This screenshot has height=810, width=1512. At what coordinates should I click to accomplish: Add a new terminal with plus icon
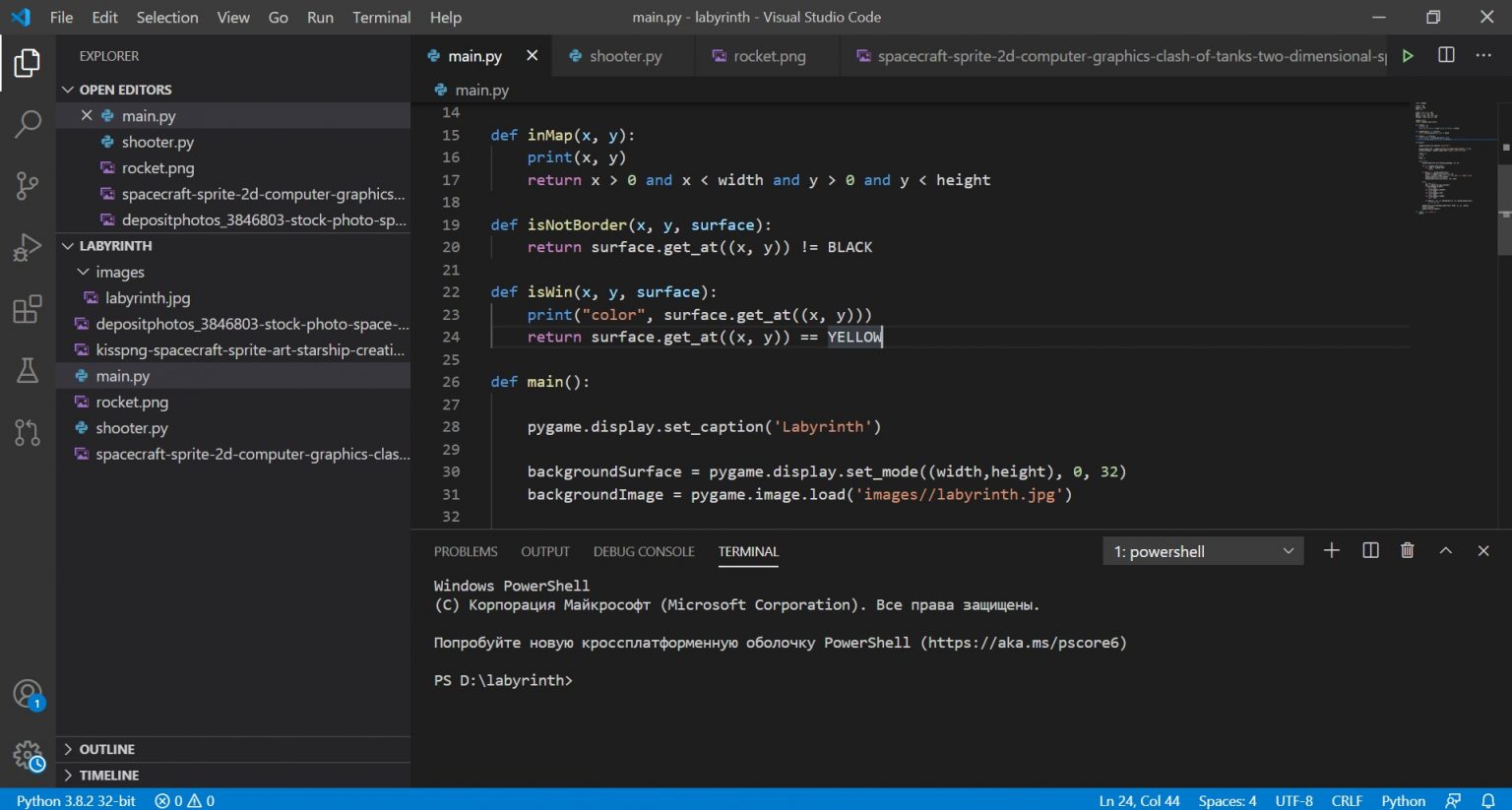click(x=1332, y=551)
